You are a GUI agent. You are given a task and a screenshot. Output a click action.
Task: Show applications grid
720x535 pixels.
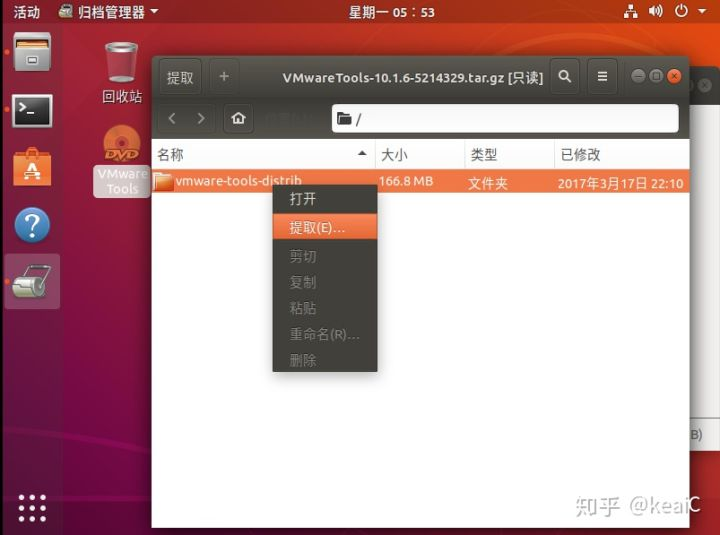point(32,508)
